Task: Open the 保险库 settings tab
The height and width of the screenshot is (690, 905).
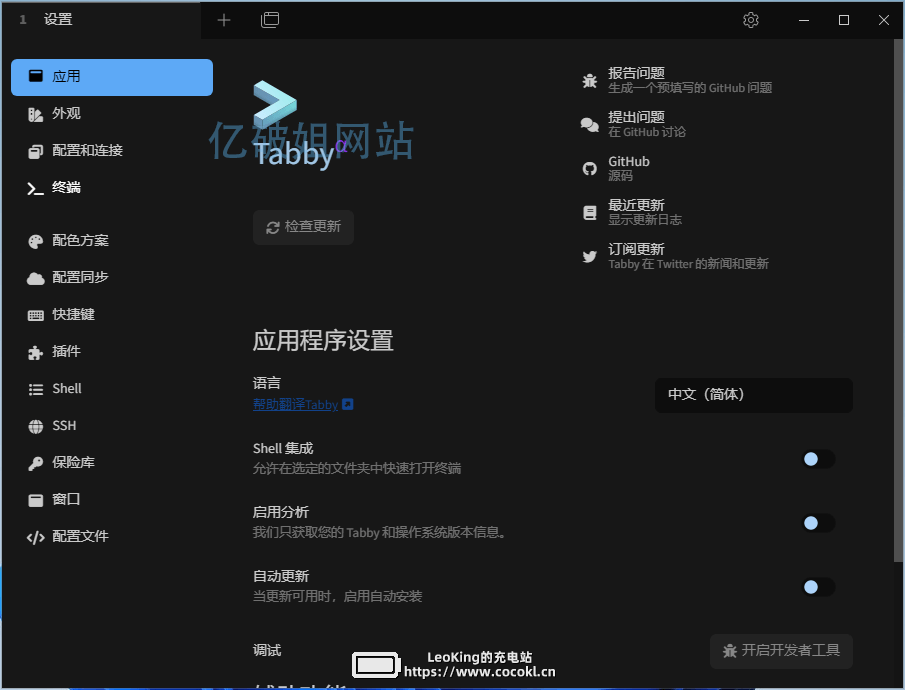Action: 112,463
